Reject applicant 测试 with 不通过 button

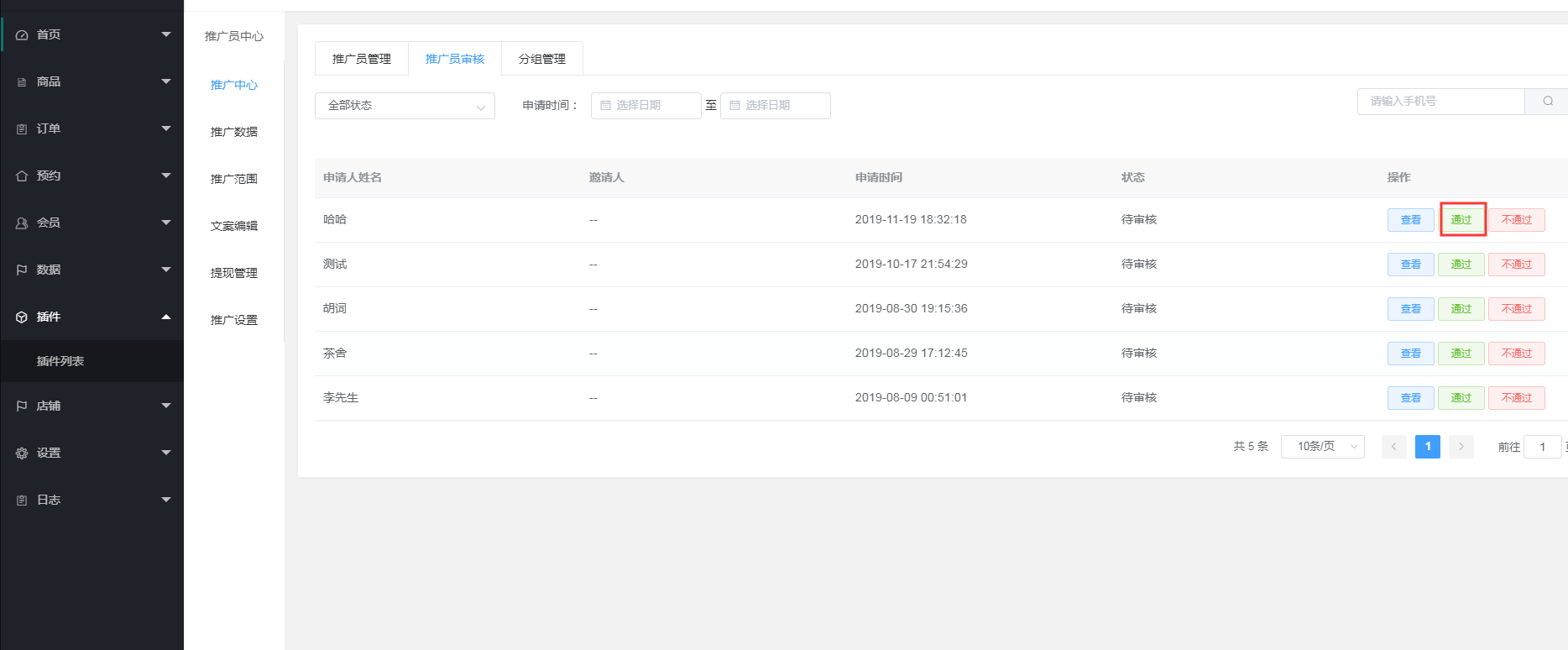[x=1516, y=265]
